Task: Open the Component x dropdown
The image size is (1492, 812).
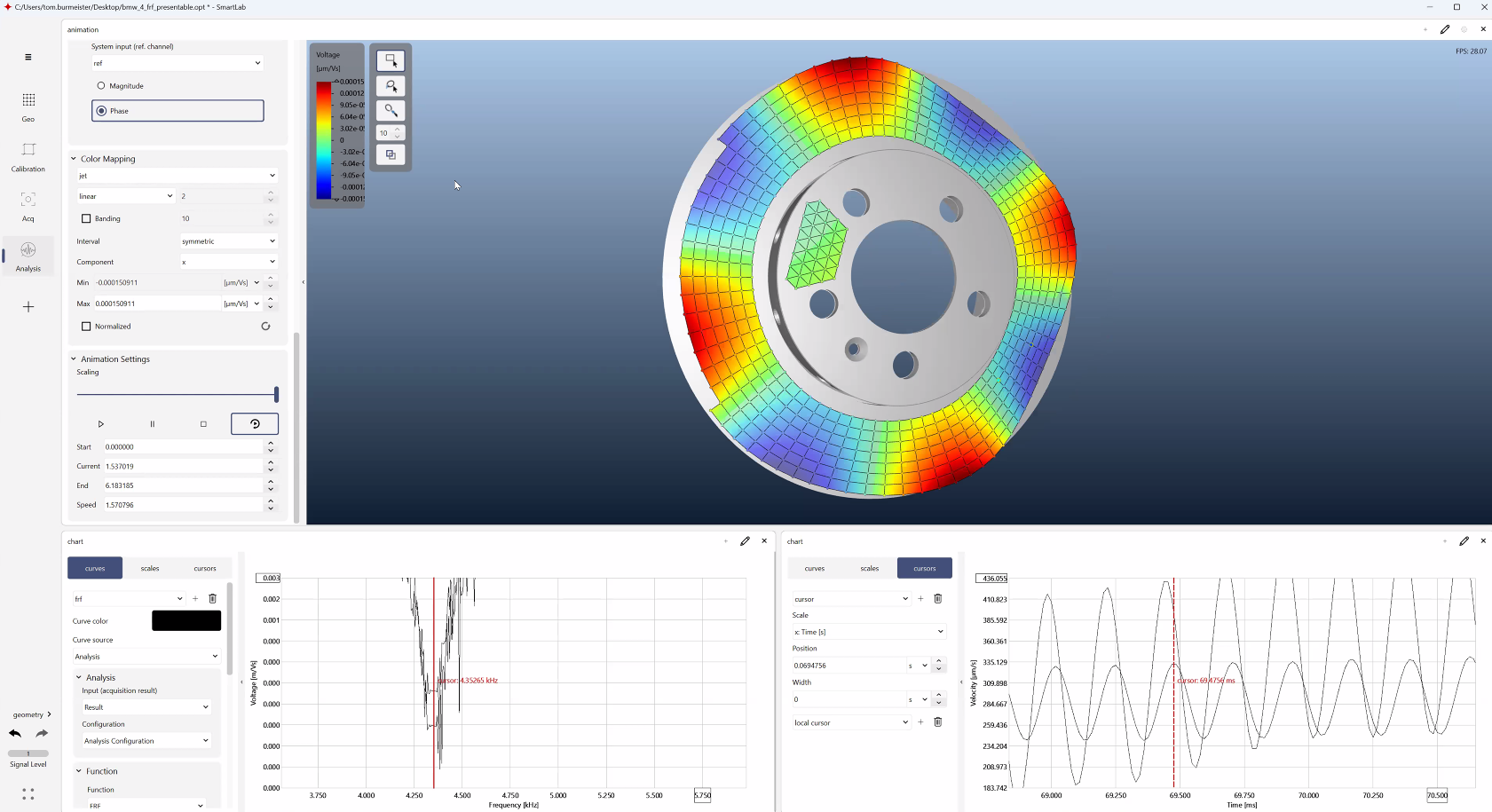Action: pyautogui.click(x=229, y=262)
